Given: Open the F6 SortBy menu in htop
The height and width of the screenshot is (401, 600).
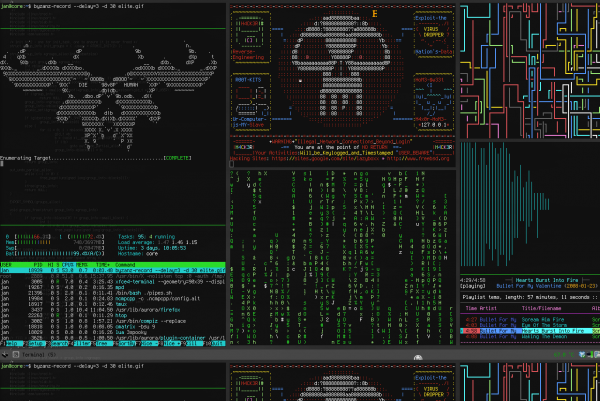Looking at the screenshot, I should point(124,344).
